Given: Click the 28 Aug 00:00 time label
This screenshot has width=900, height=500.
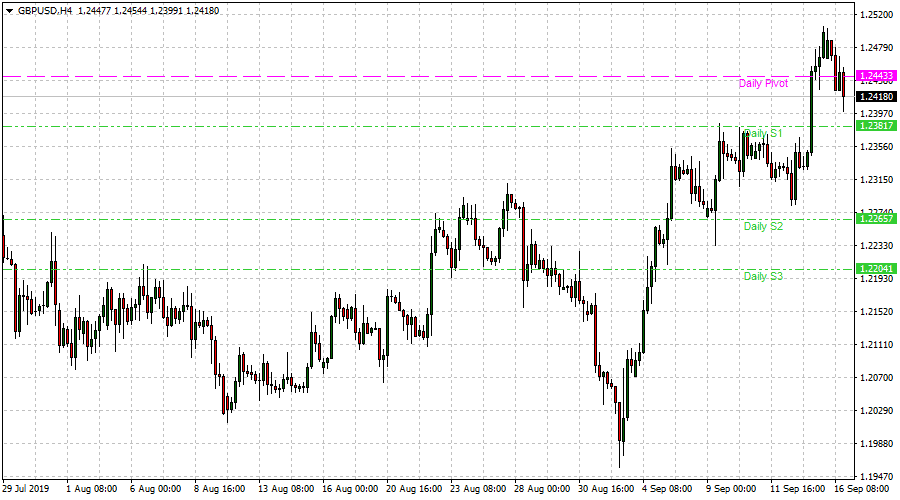Looking at the screenshot, I should coord(542,489).
